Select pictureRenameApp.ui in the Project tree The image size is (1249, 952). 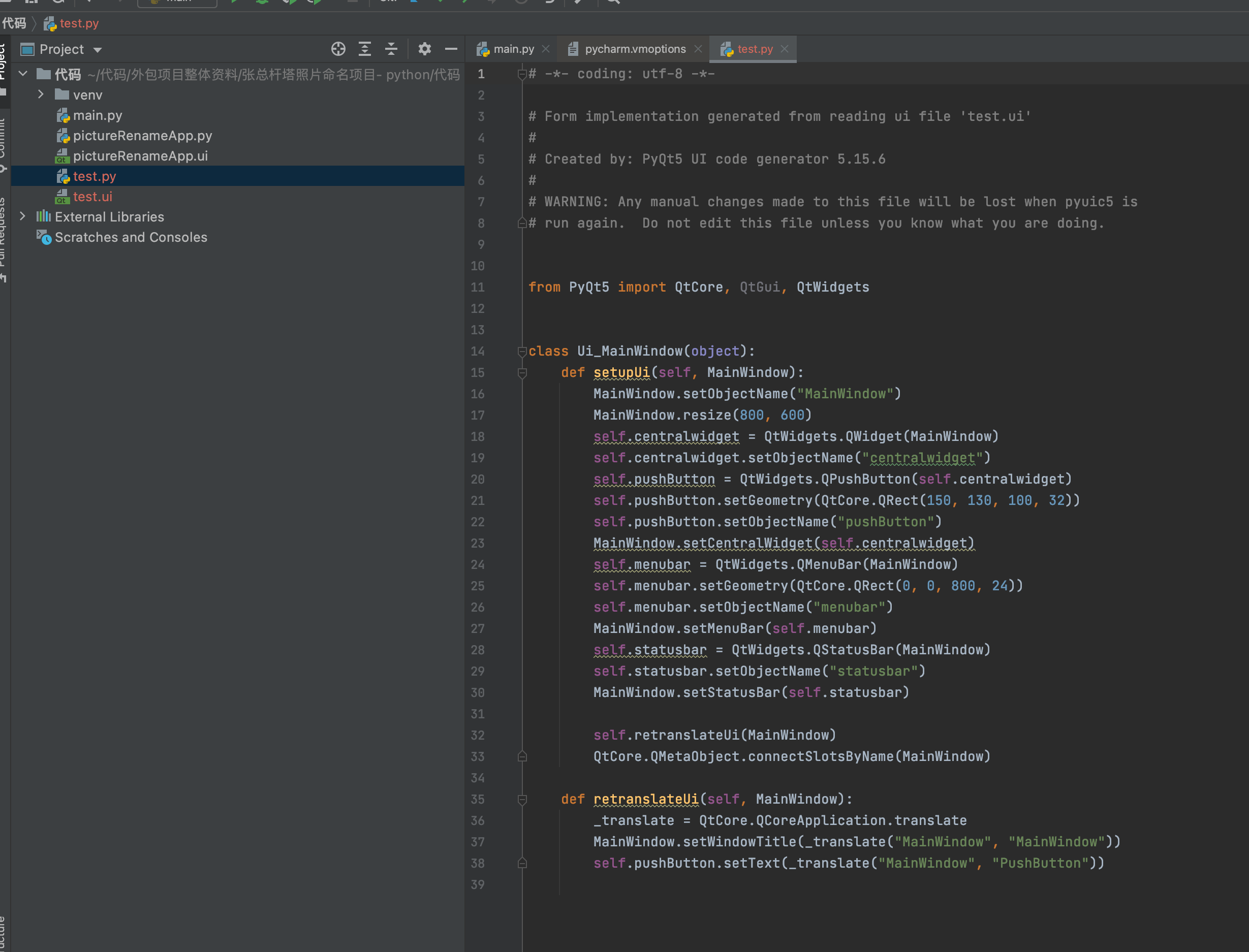click(141, 156)
